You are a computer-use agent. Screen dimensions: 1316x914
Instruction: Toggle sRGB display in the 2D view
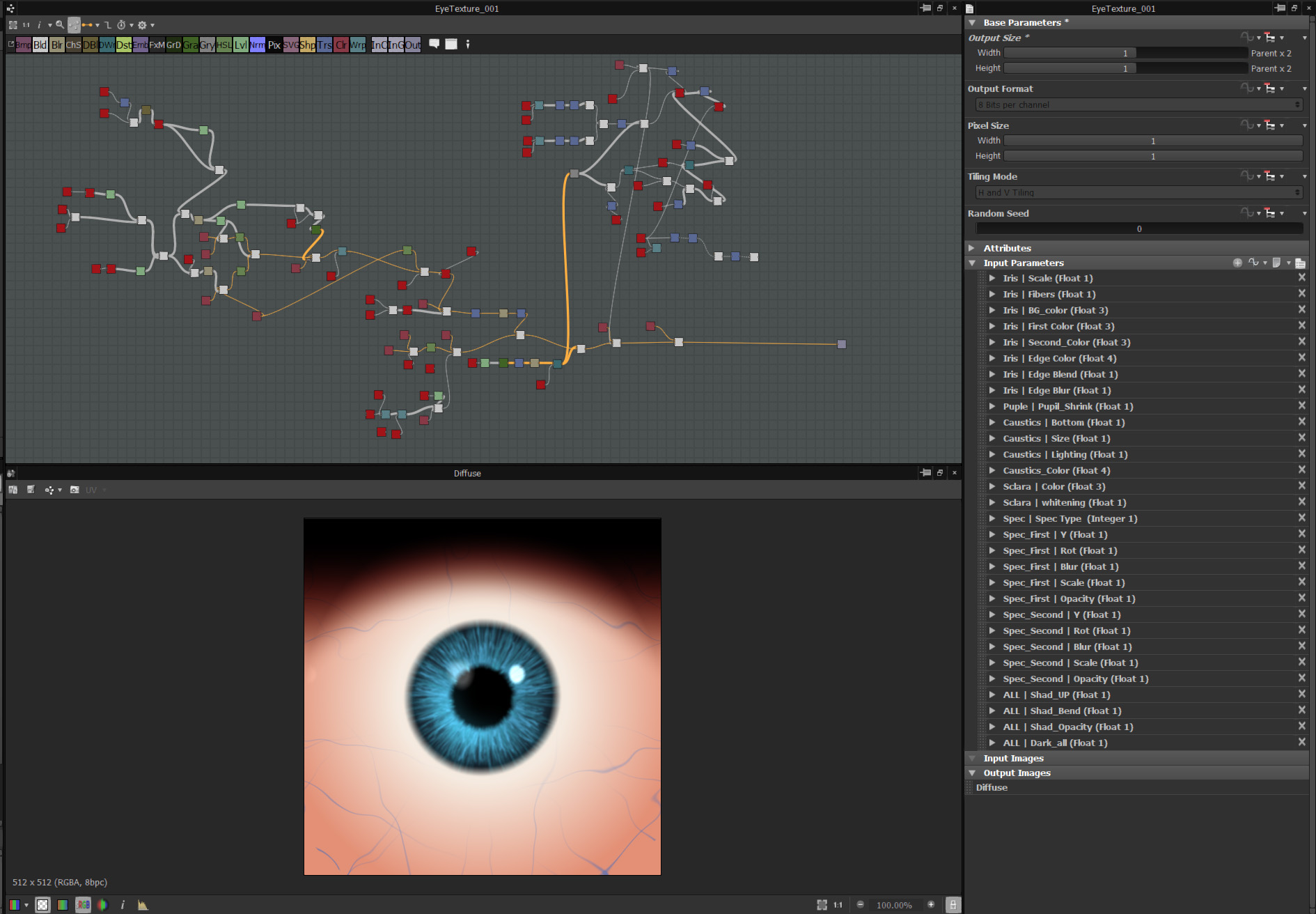click(x=83, y=905)
